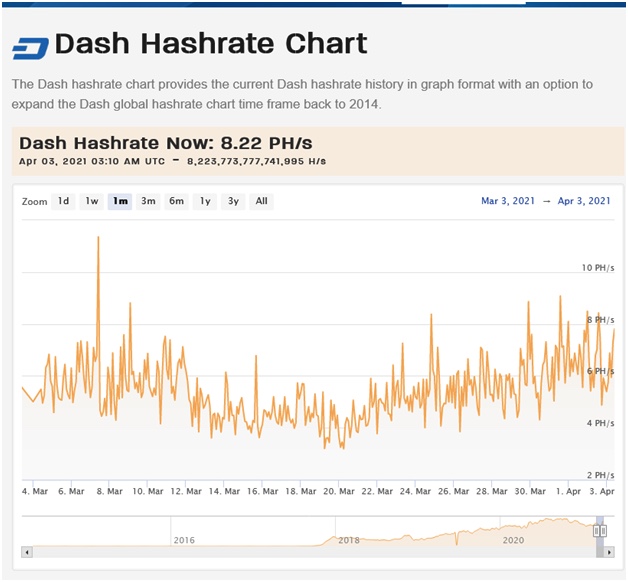Click the Dash Hashrate Chart heading
Viewport: 628px width, 582px height.
[x=211, y=44]
